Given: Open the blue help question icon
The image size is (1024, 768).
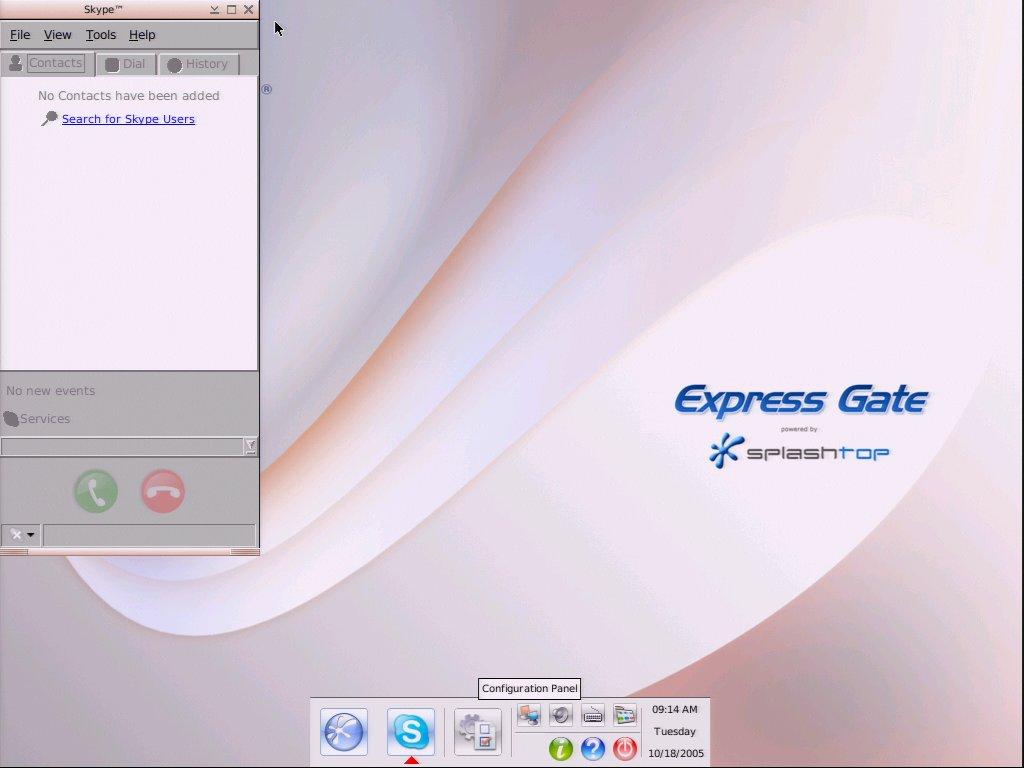Looking at the screenshot, I should [592, 748].
